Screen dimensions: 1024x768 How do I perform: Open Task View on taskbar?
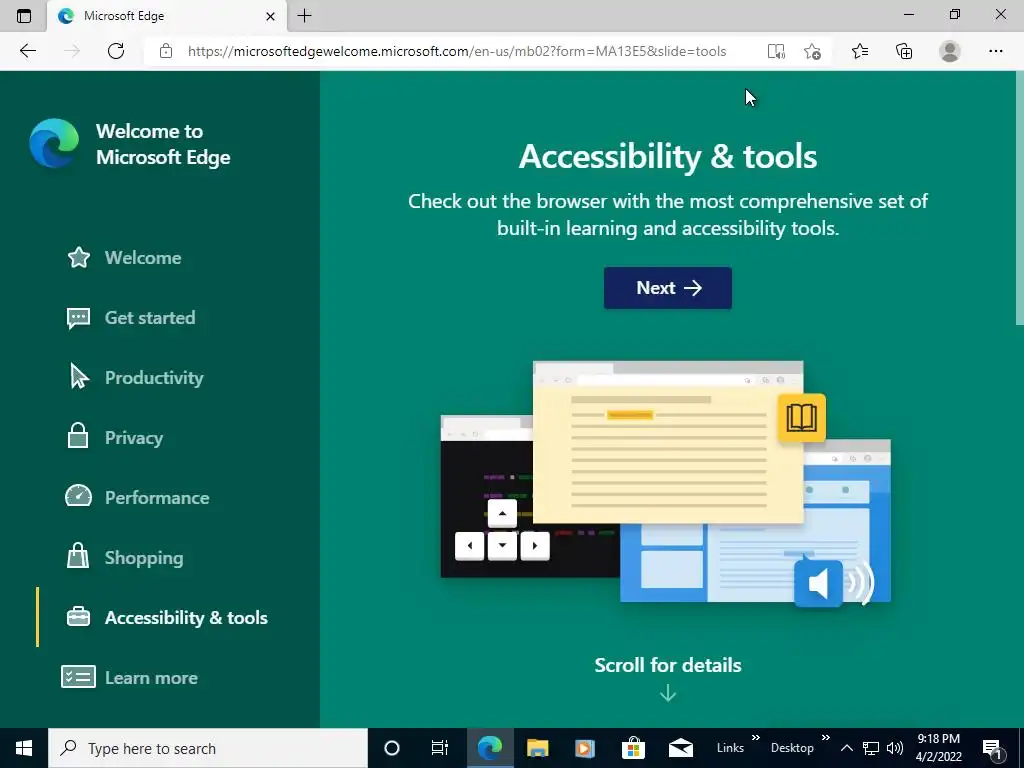point(440,748)
